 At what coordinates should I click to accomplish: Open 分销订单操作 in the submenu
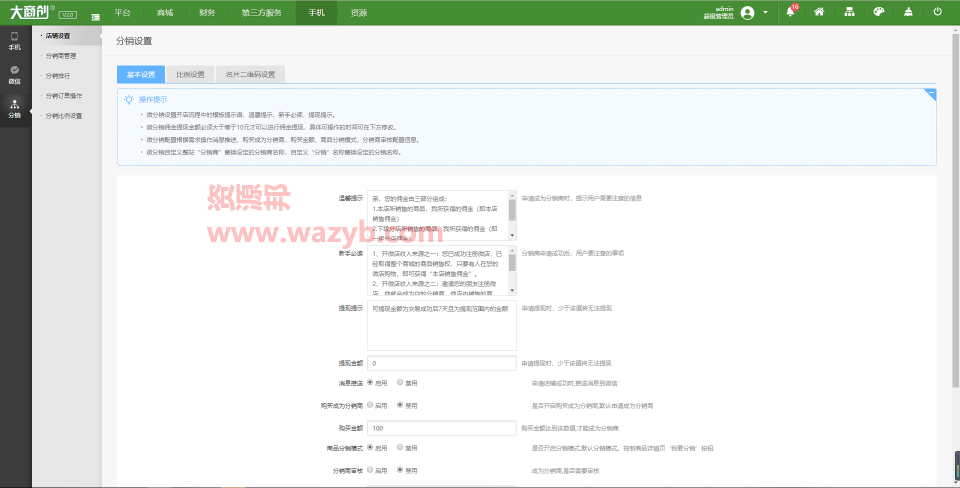click(64, 96)
